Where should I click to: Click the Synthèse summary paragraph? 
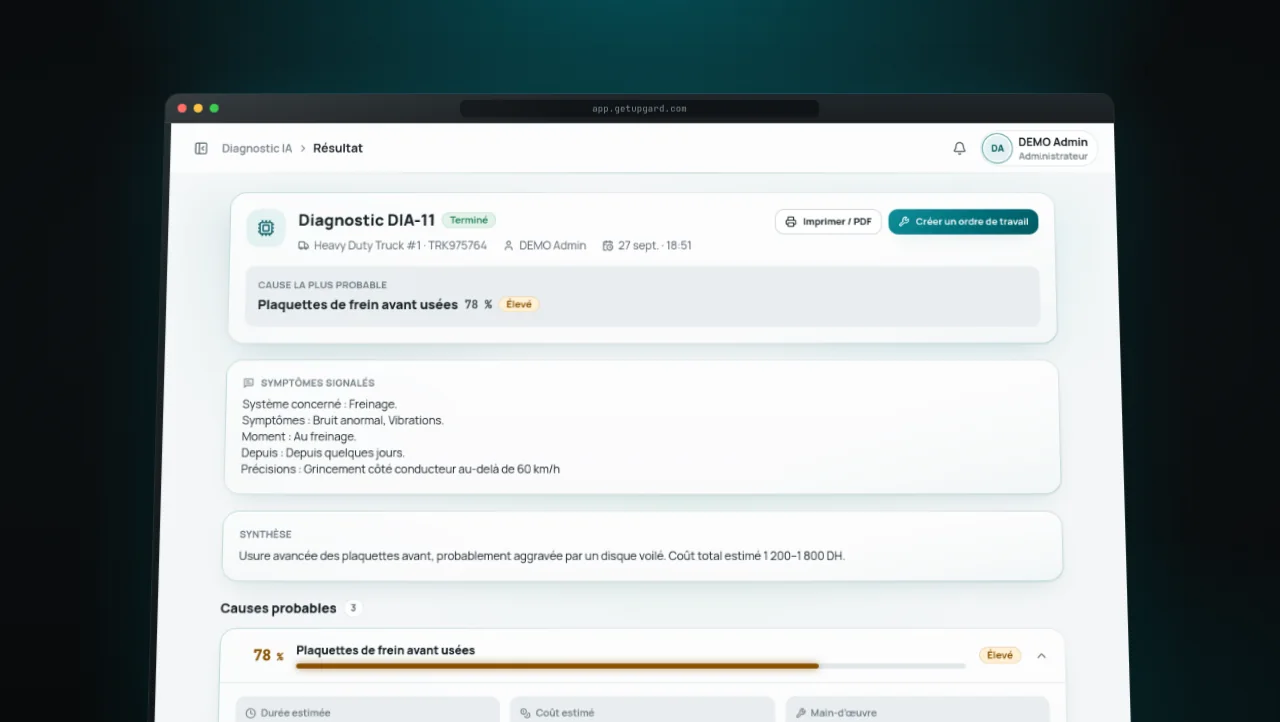542,555
